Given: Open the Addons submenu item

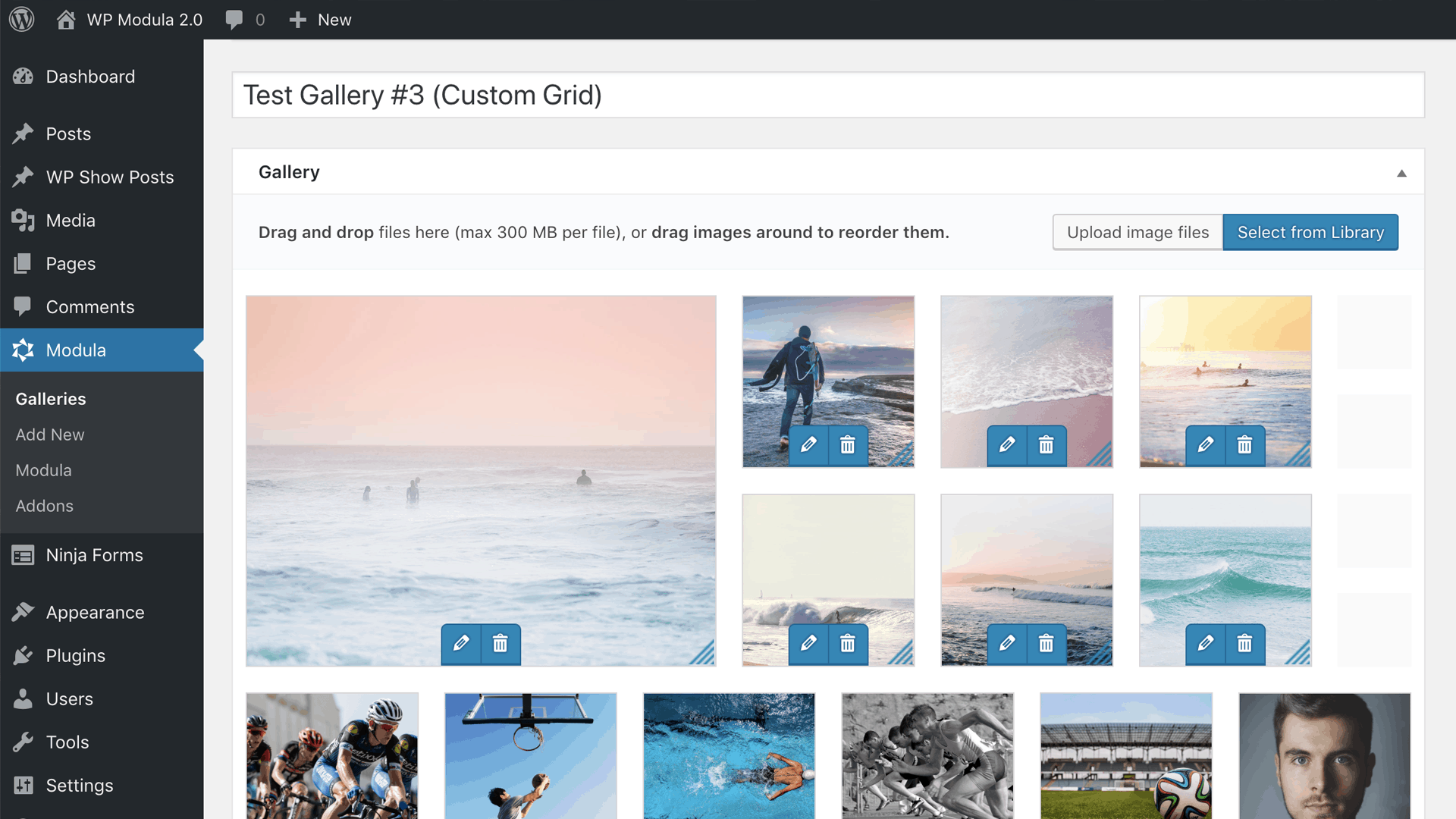Looking at the screenshot, I should pyautogui.click(x=45, y=506).
